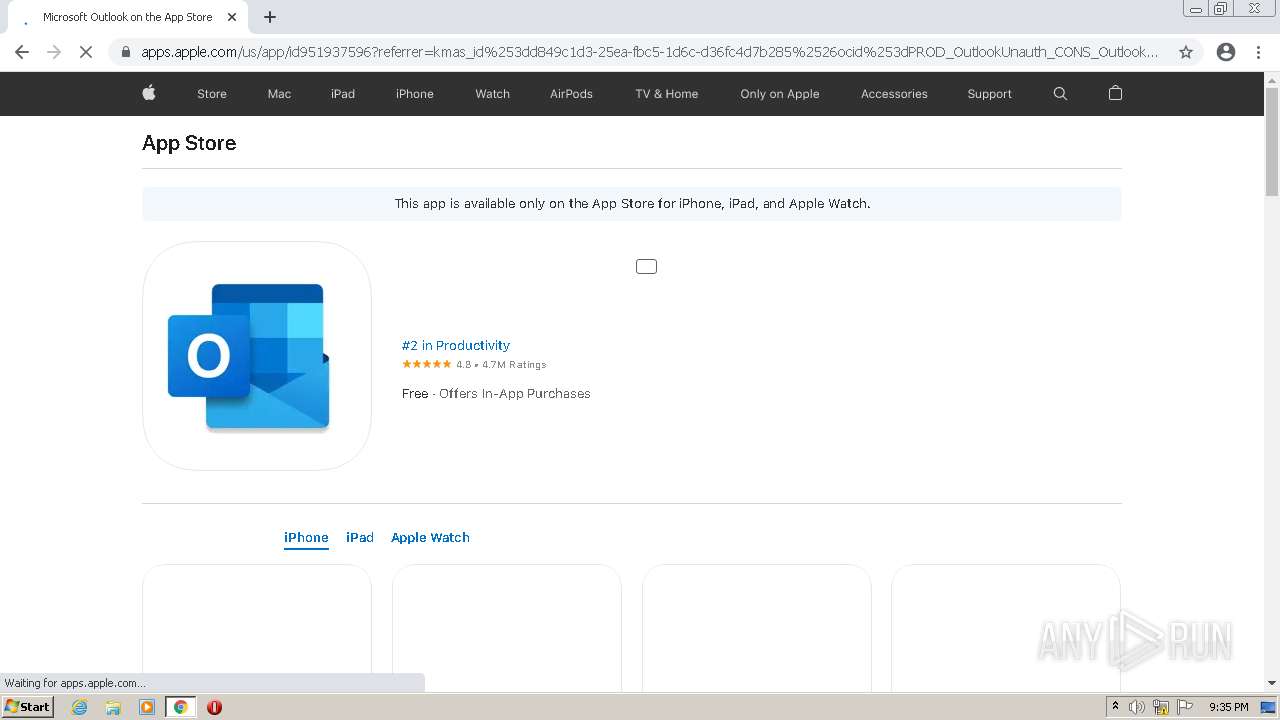Open the Support menu item
This screenshot has height=720, width=1280.
coord(989,94)
